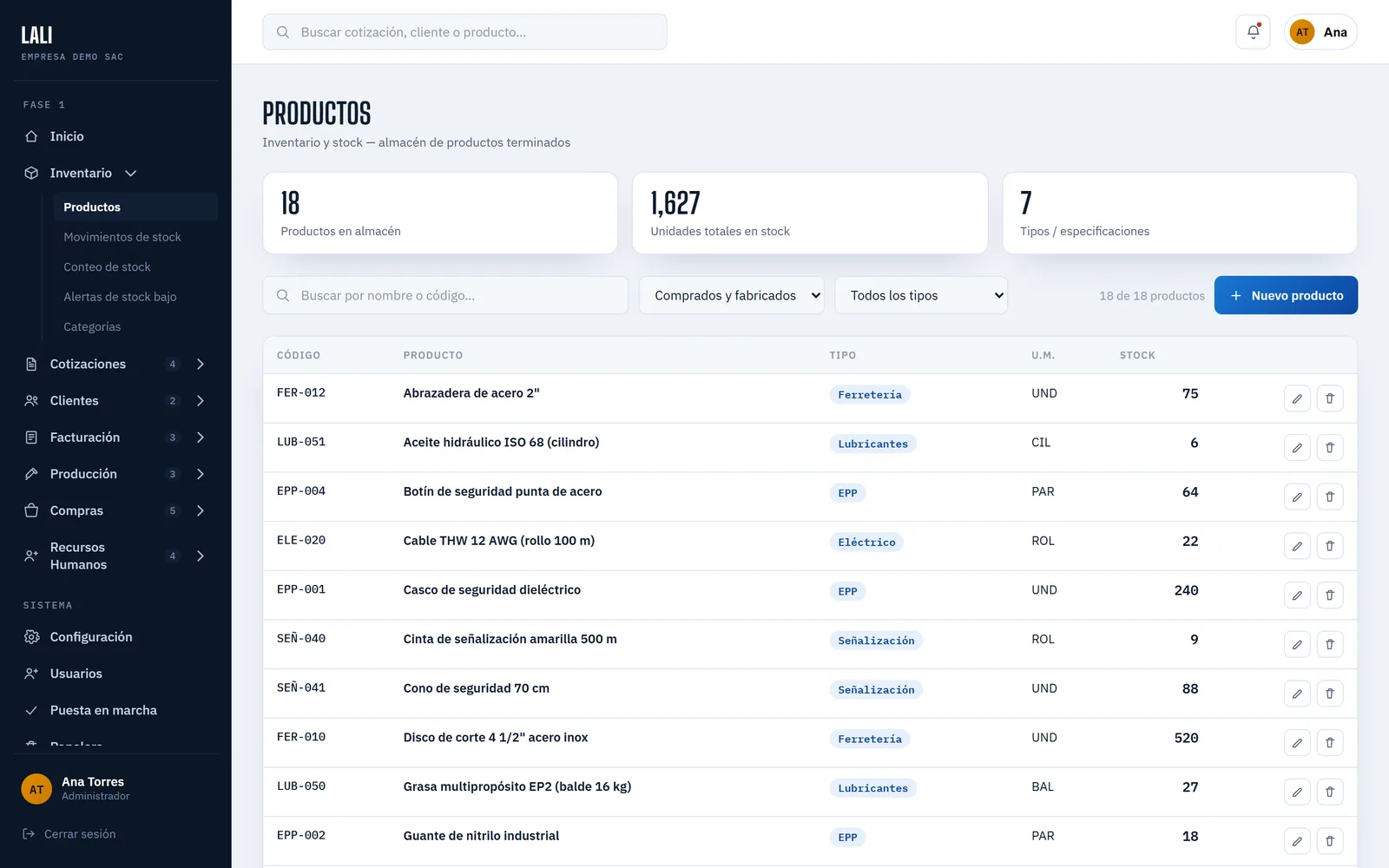The image size is (1389, 868).
Task: Expand the Cotizaciones sidebar section
Action: [x=115, y=364]
